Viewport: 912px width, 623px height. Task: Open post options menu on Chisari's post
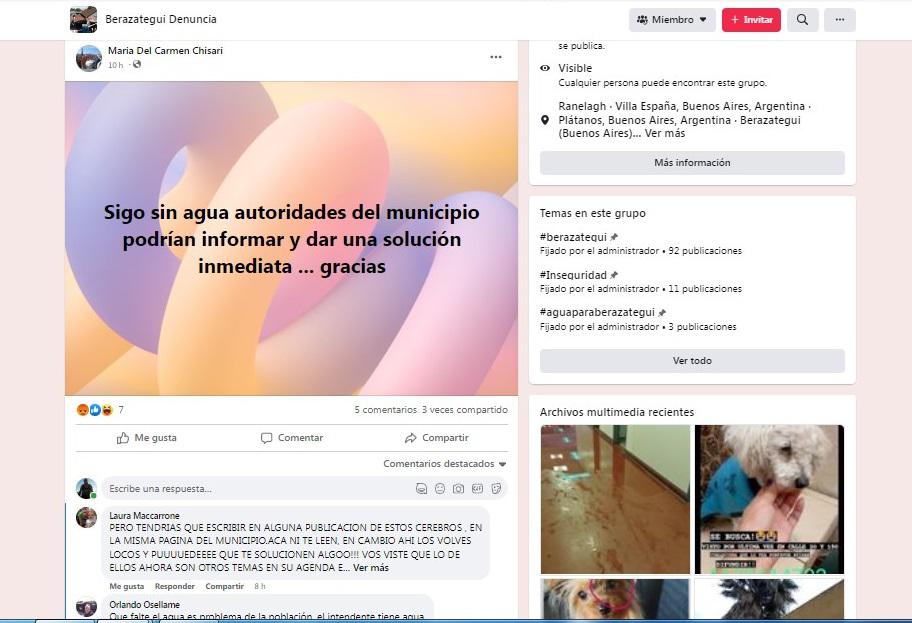coord(495,58)
